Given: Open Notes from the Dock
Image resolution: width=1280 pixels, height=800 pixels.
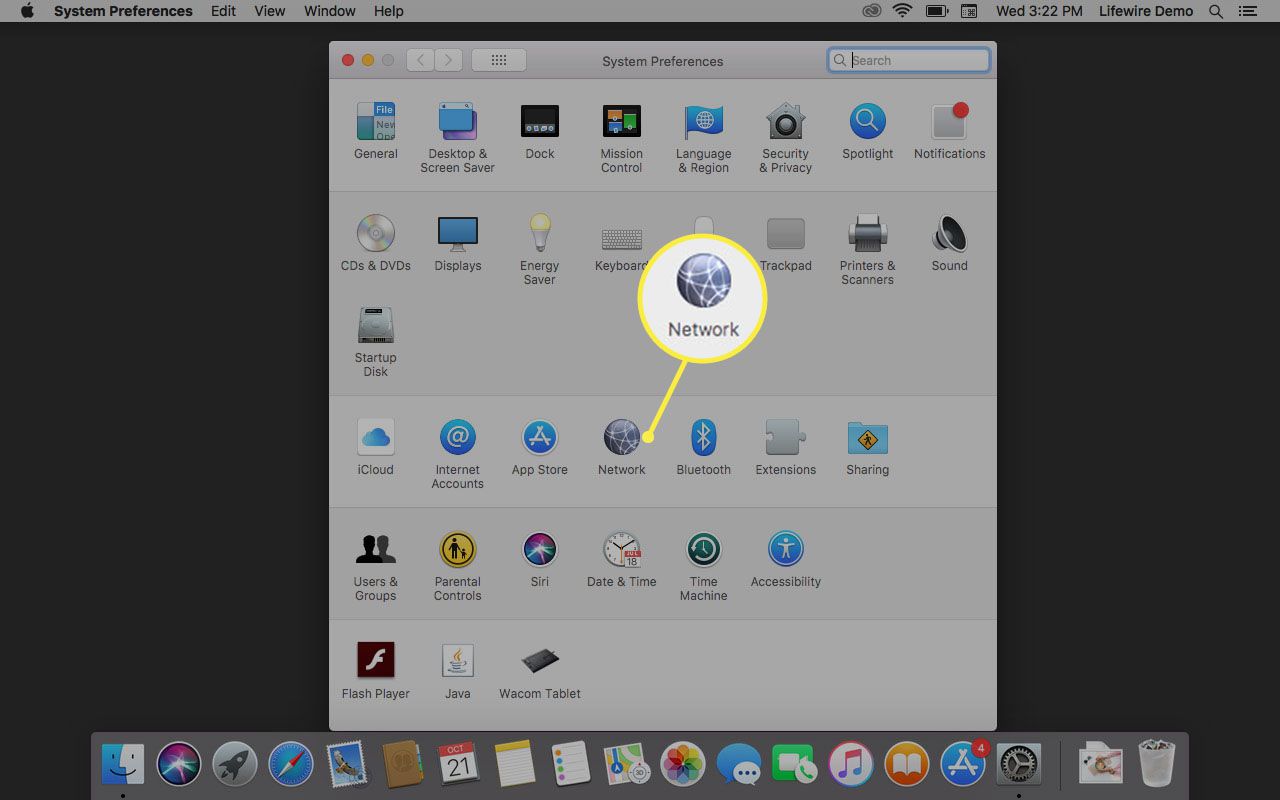Looking at the screenshot, I should coord(516,765).
